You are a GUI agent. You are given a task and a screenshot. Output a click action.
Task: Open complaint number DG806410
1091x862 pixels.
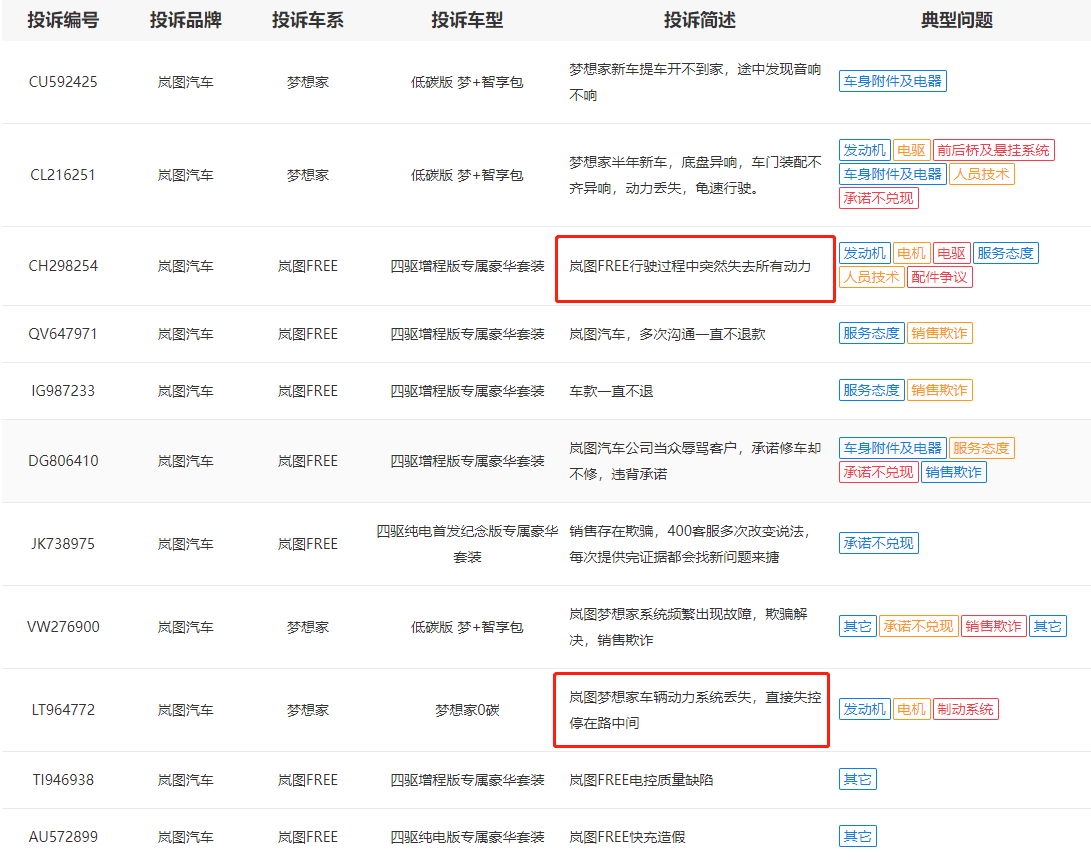(x=63, y=461)
